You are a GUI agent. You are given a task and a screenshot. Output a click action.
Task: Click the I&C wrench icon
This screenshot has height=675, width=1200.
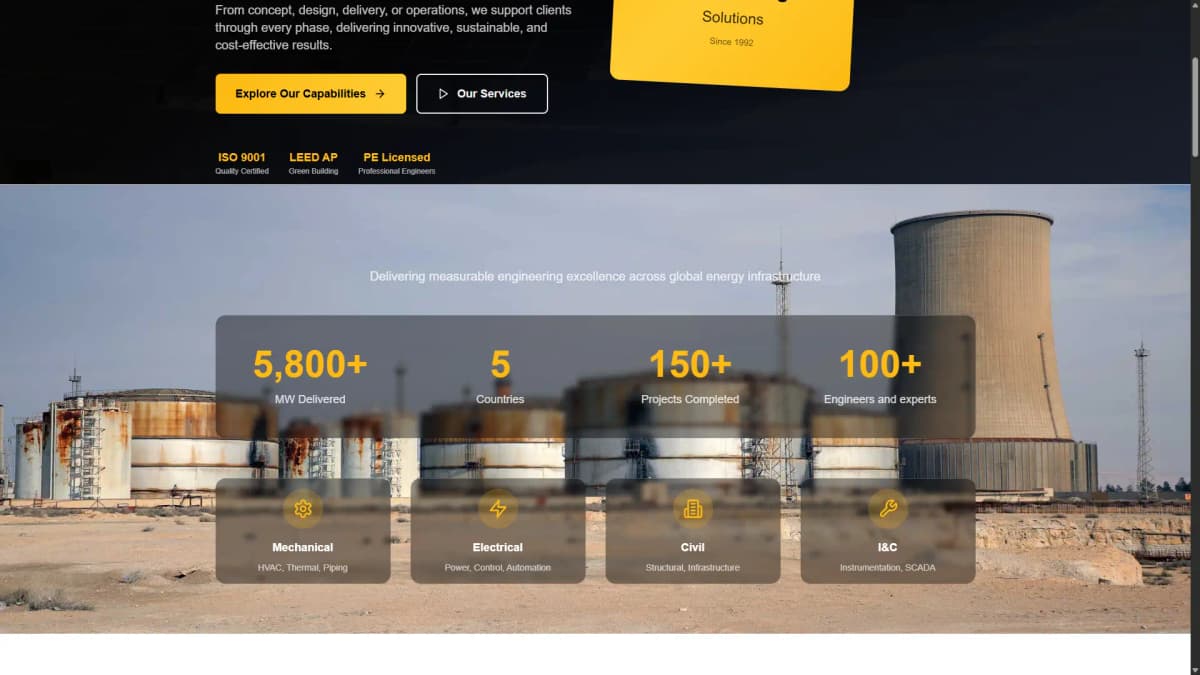(887, 509)
